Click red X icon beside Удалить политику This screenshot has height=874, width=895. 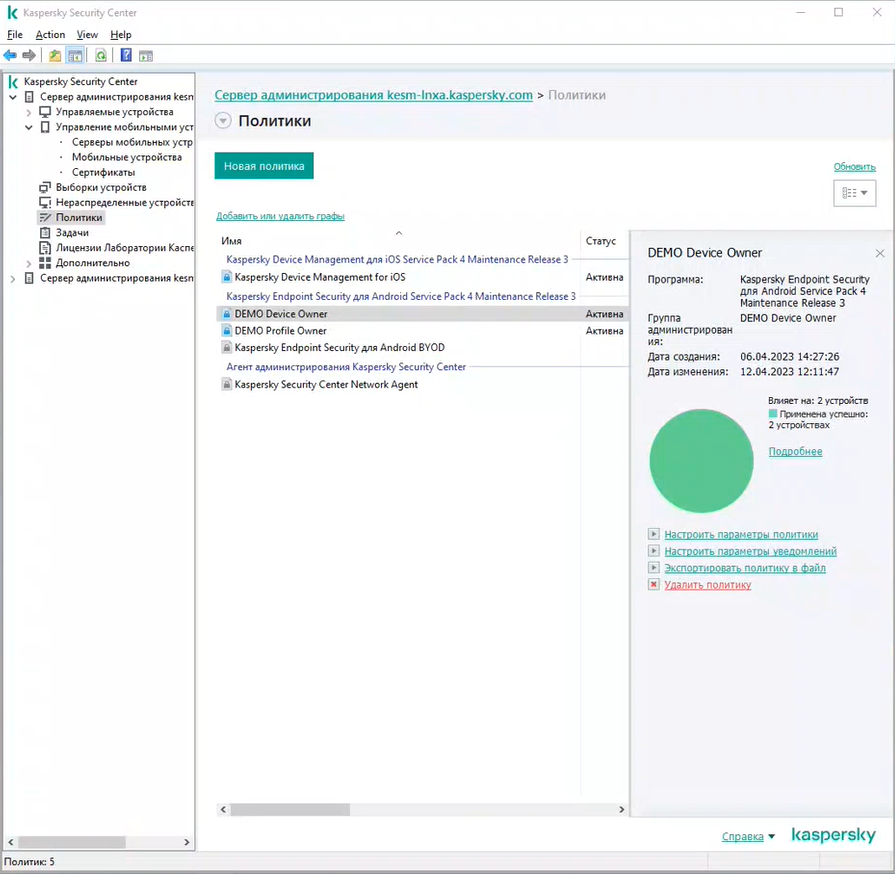click(654, 584)
